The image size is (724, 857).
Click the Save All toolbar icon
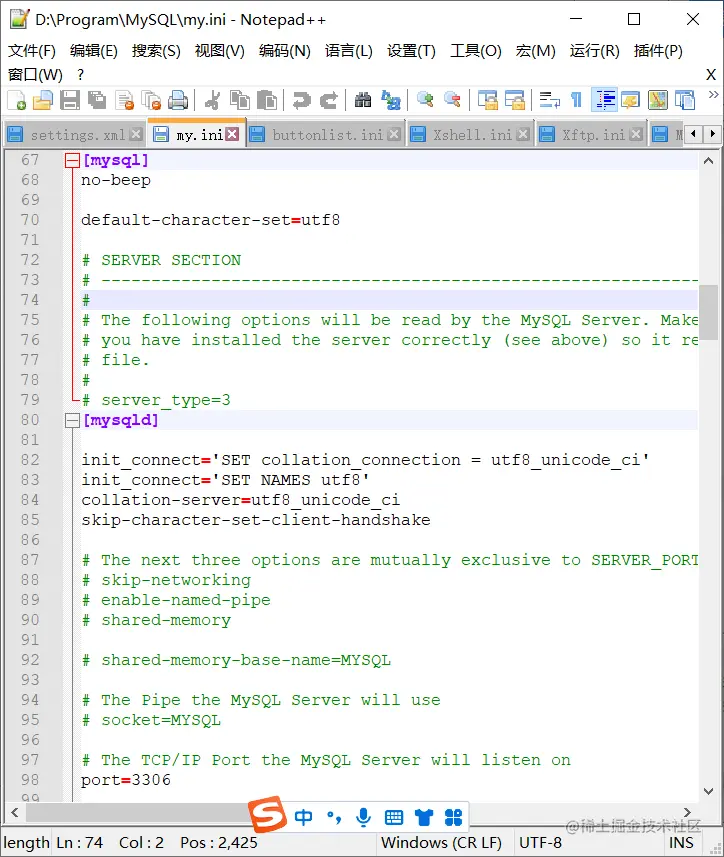click(x=97, y=101)
